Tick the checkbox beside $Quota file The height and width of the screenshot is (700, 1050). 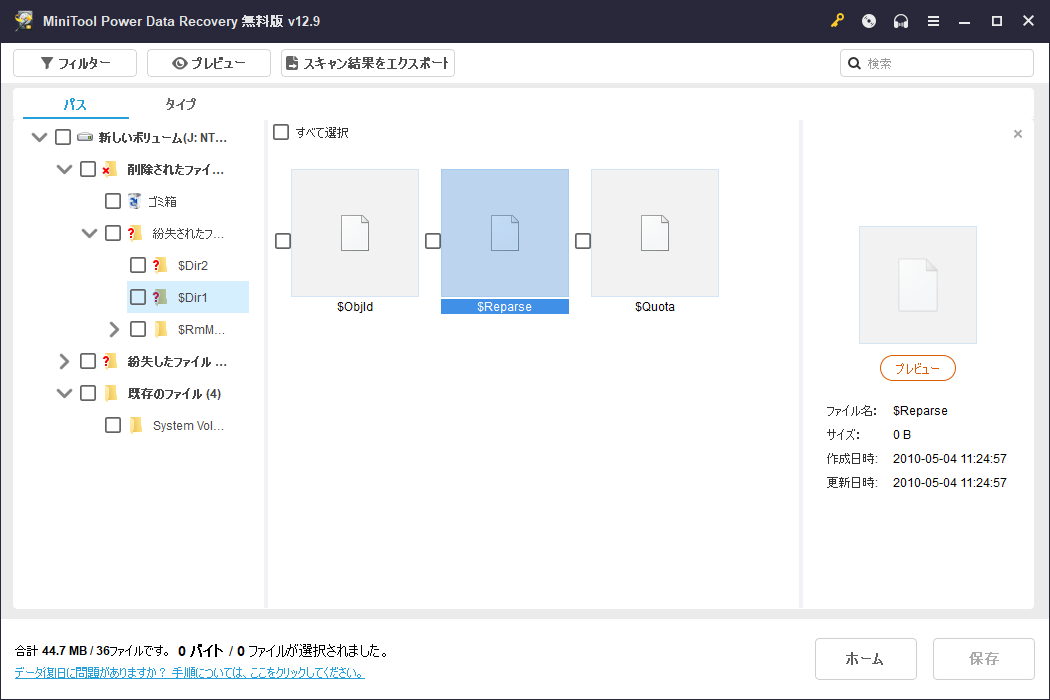(583, 240)
